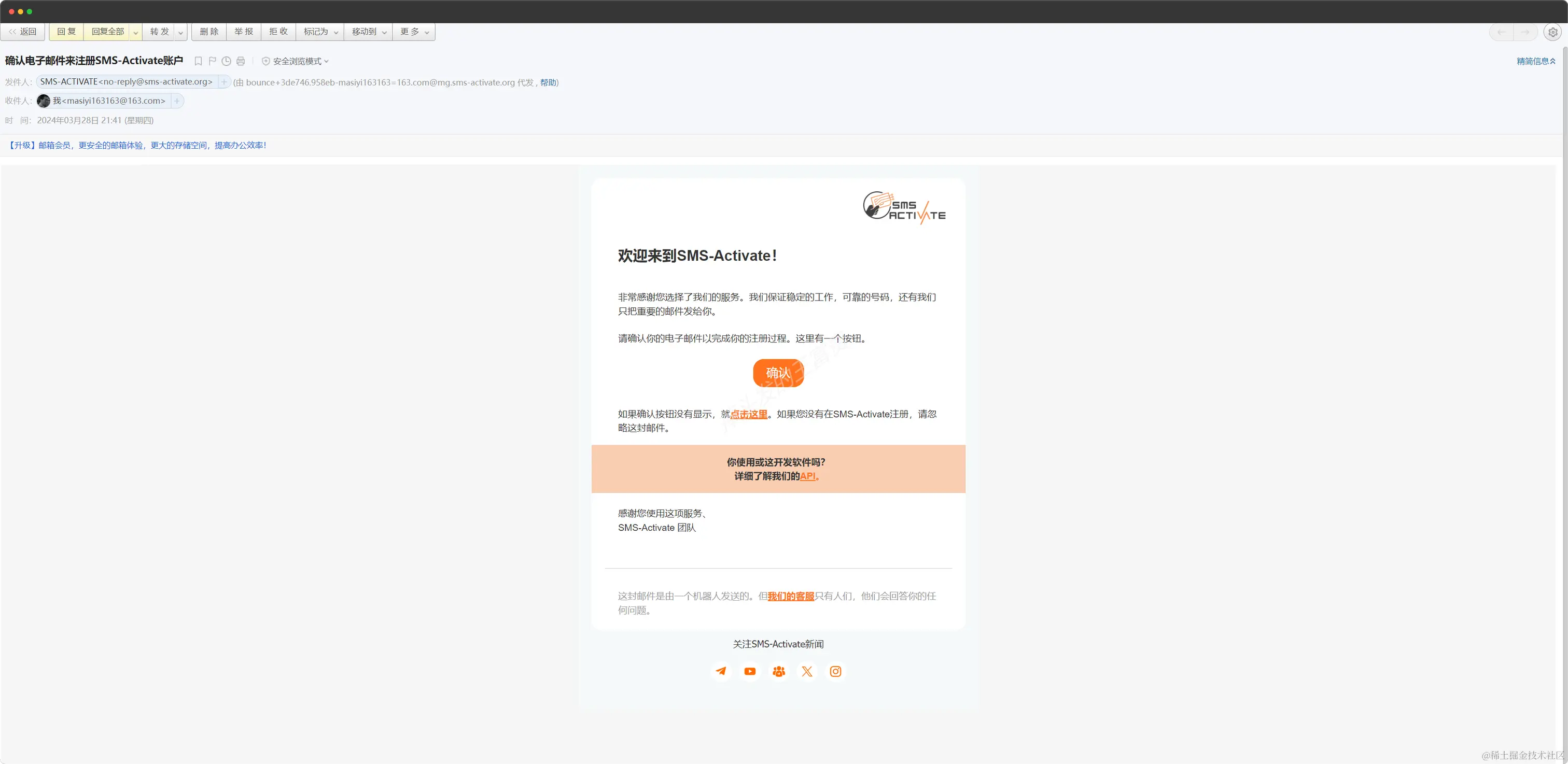Collapse header via 精简信息
Viewport: 1568px width, 764px height.
pos(1536,62)
